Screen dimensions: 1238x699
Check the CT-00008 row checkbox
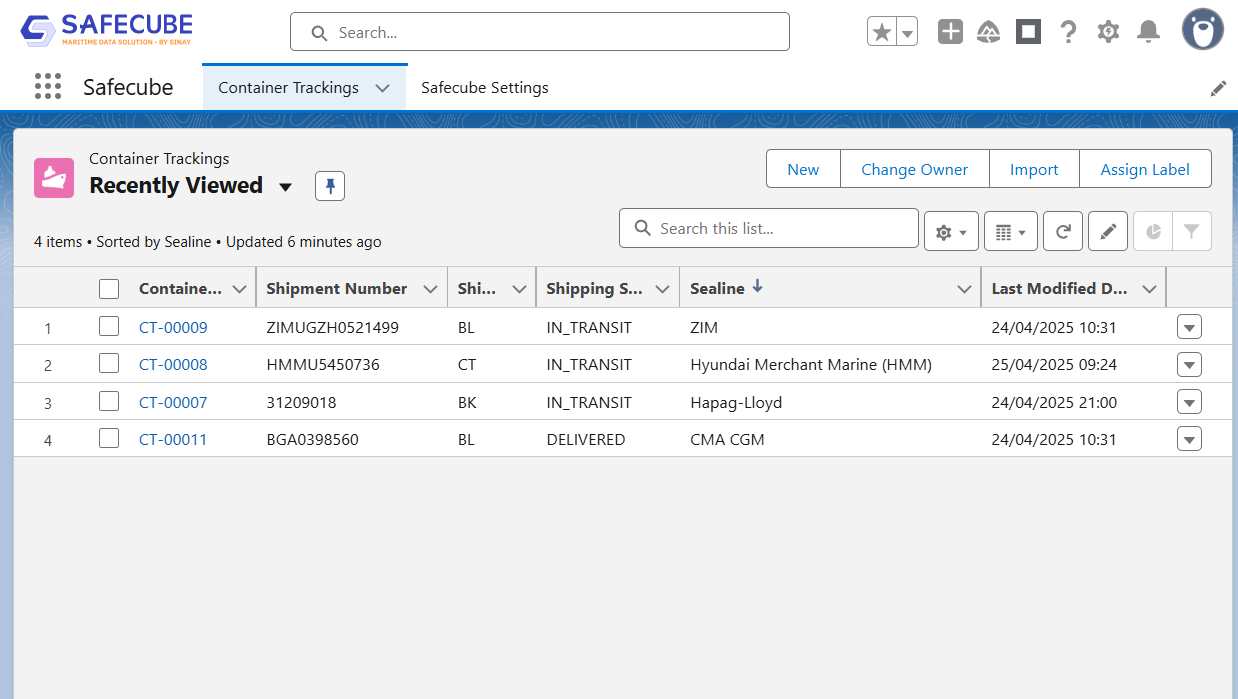109,363
